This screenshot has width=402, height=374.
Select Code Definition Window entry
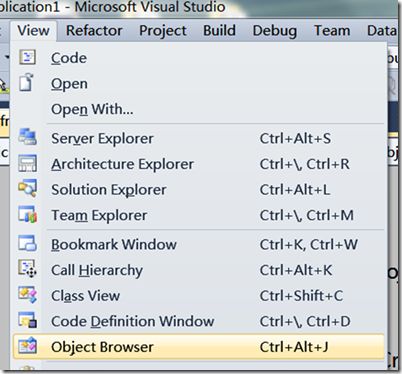pyautogui.click(x=199, y=321)
